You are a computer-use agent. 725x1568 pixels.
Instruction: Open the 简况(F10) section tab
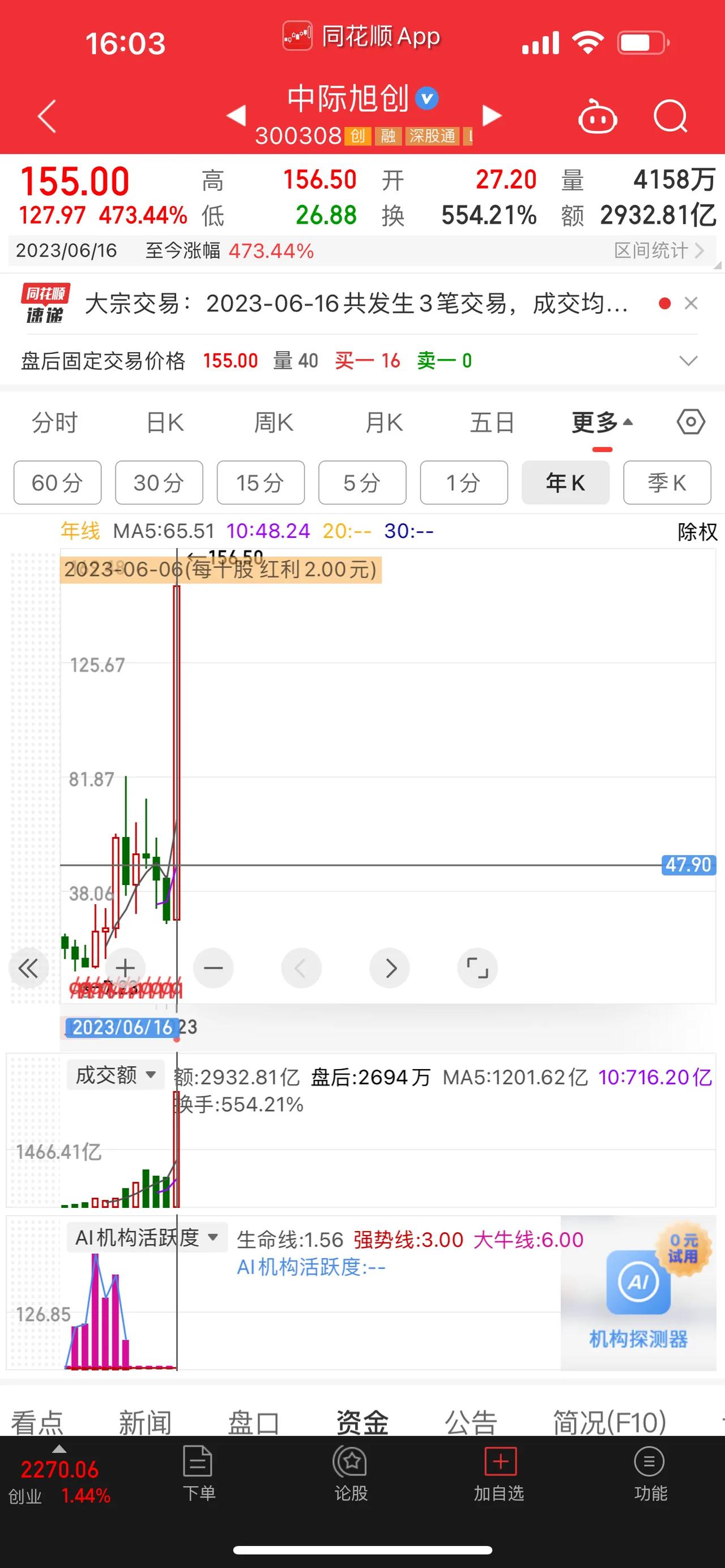coord(609,1423)
